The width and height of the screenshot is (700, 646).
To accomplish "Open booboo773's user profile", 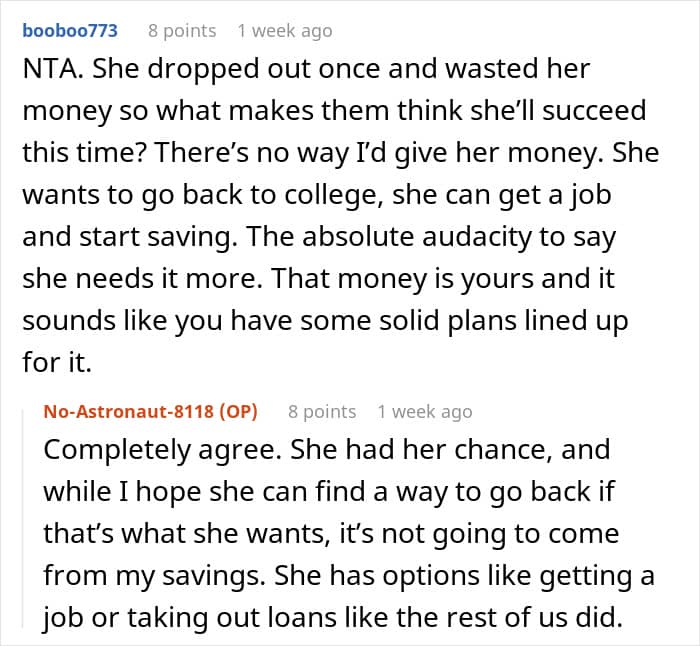I will click(x=70, y=31).
